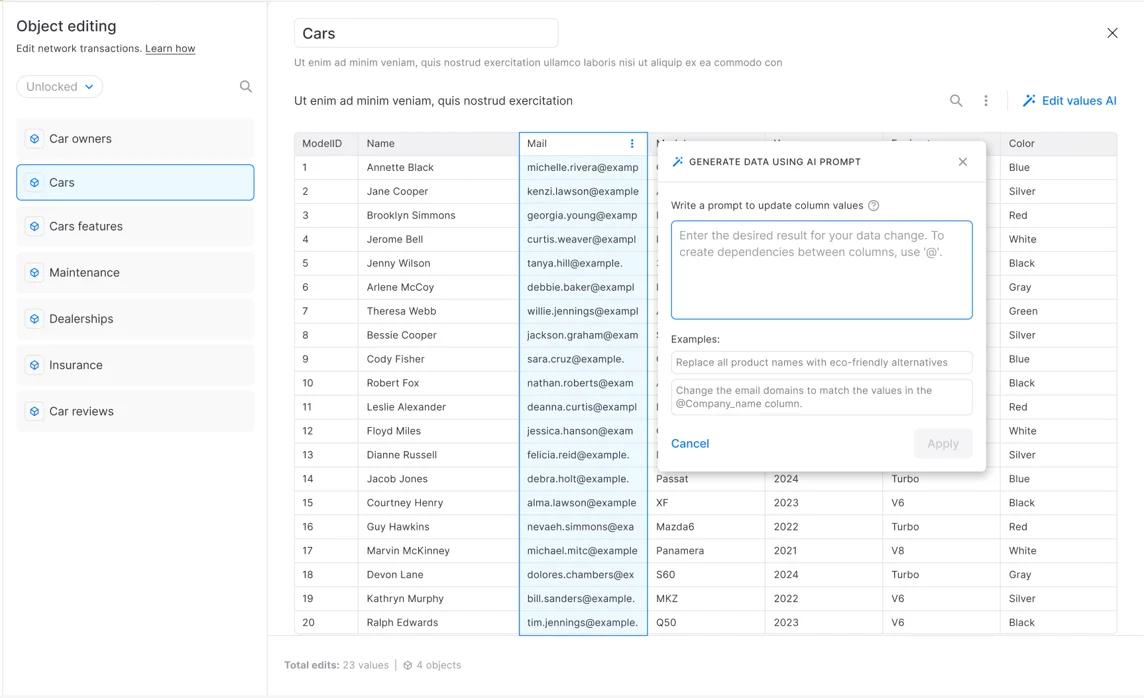Click the sidebar search magnifier icon
The width and height of the screenshot is (1144, 698).
(246, 87)
